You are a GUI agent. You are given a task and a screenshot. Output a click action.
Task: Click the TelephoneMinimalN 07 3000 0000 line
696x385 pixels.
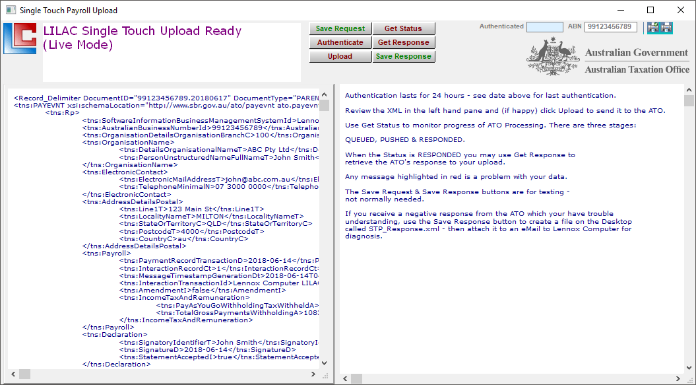[219, 187]
